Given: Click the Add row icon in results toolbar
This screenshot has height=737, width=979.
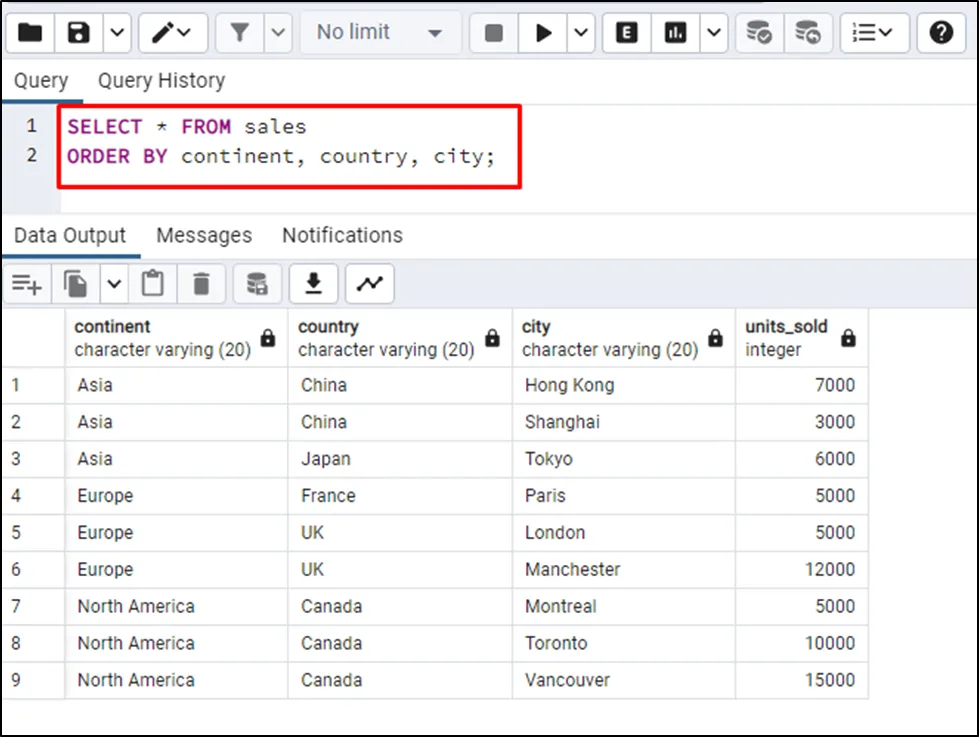Looking at the screenshot, I should click(27, 285).
